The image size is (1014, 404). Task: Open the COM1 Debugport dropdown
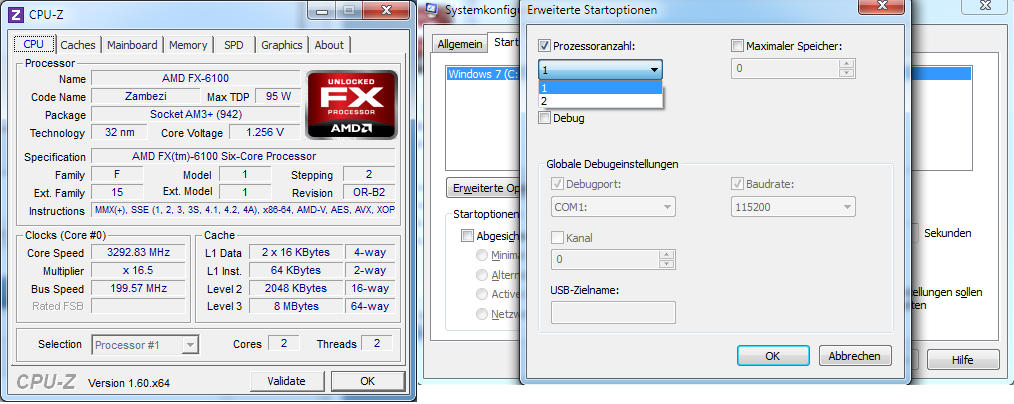(x=613, y=207)
